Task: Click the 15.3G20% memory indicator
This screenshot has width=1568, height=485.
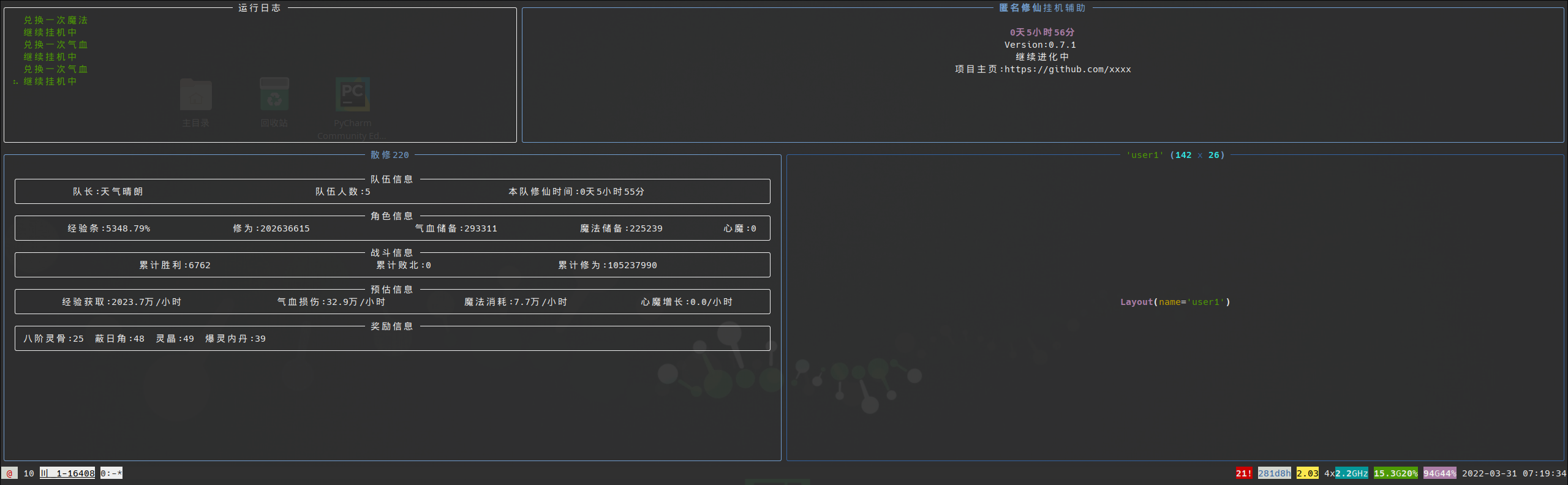Action: [x=1396, y=473]
